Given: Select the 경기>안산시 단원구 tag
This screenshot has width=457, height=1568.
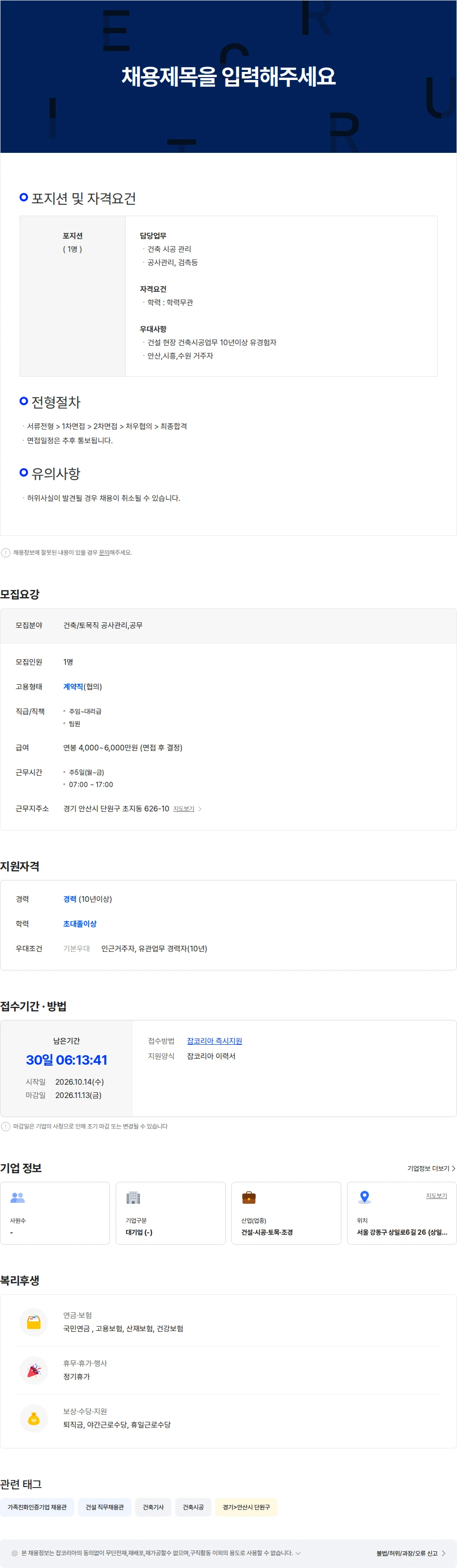Looking at the screenshot, I should click(x=247, y=1507).
